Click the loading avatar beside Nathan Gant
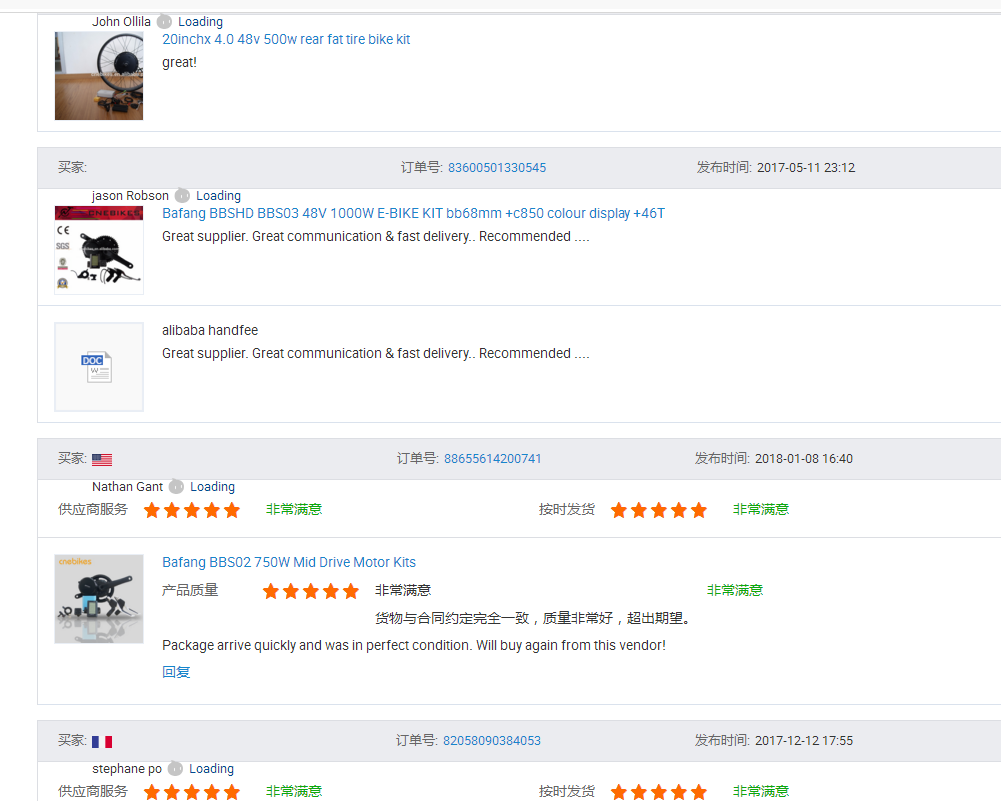The image size is (1001, 801). click(176, 487)
